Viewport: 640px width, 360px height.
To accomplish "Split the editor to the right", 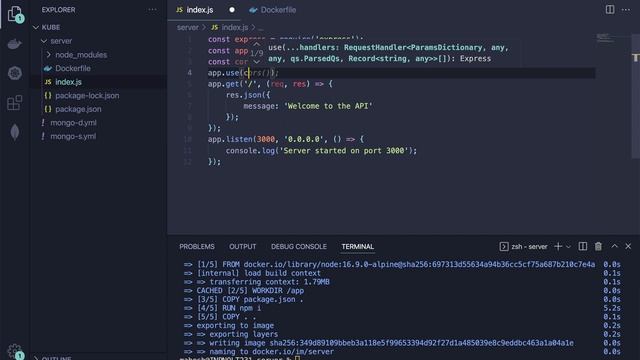I will (610, 9).
